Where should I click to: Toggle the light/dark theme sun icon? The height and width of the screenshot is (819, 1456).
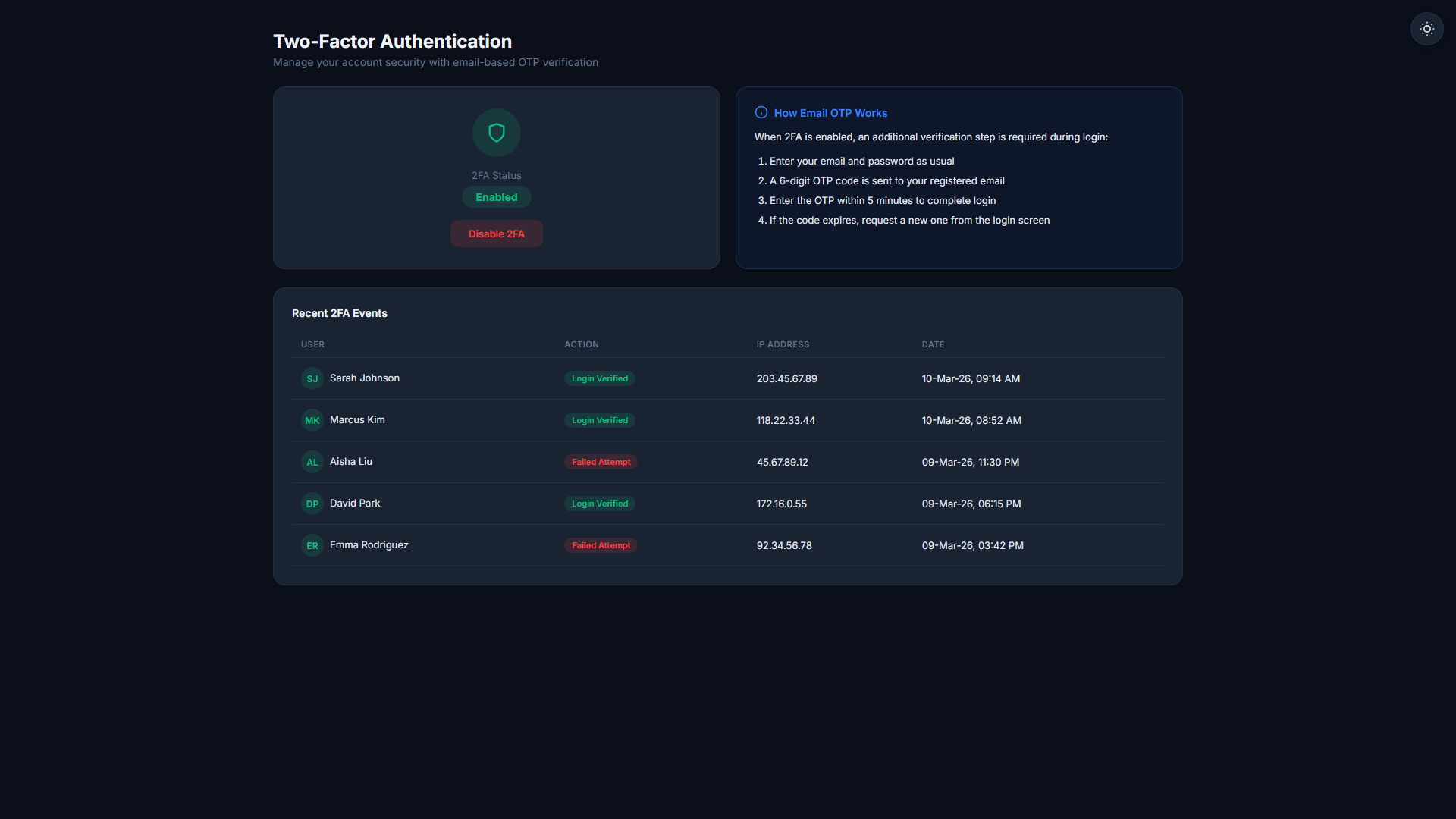(1426, 29)
